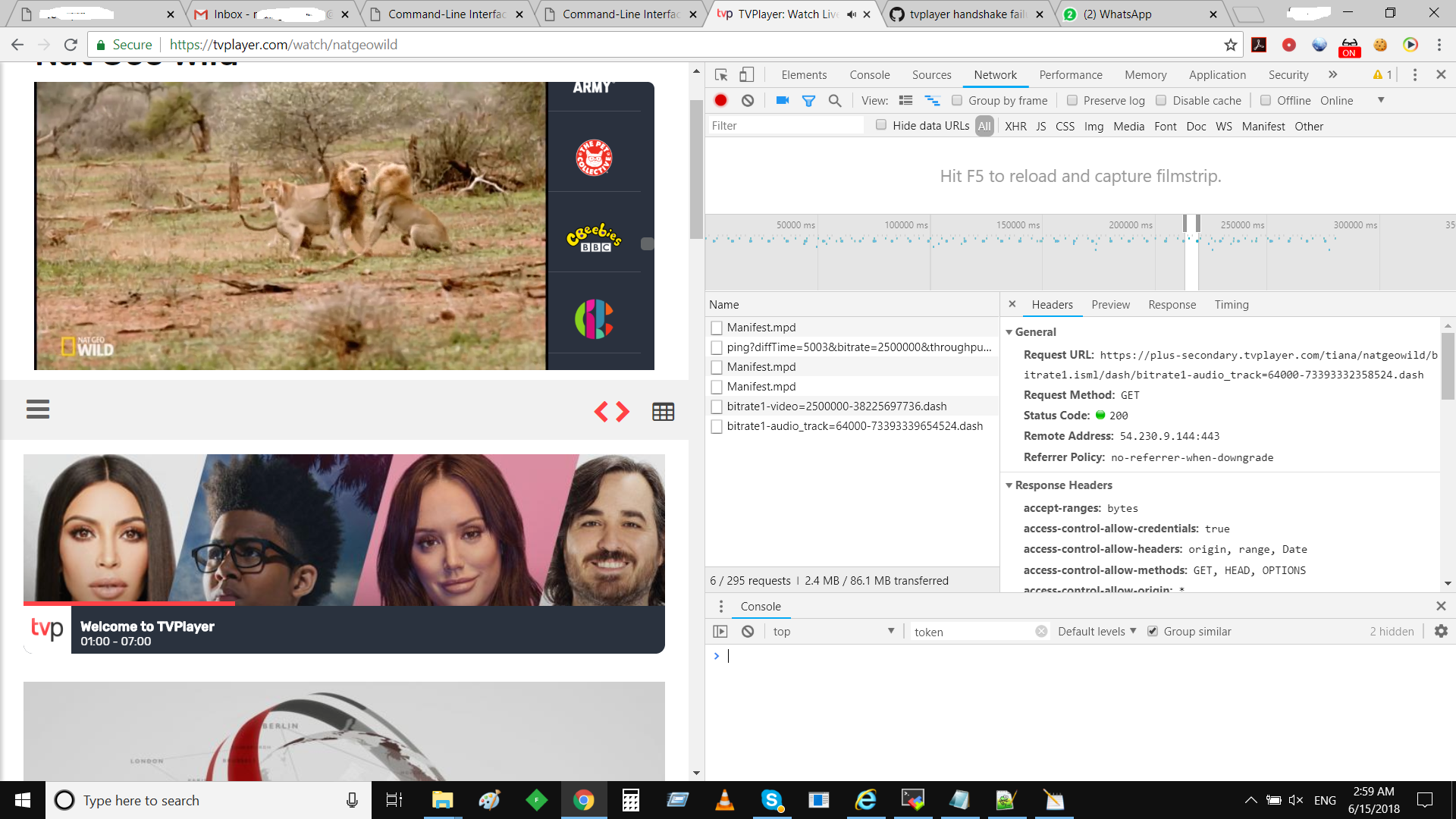
Task: Open console drawer options menu
Action: click(721, 606)
